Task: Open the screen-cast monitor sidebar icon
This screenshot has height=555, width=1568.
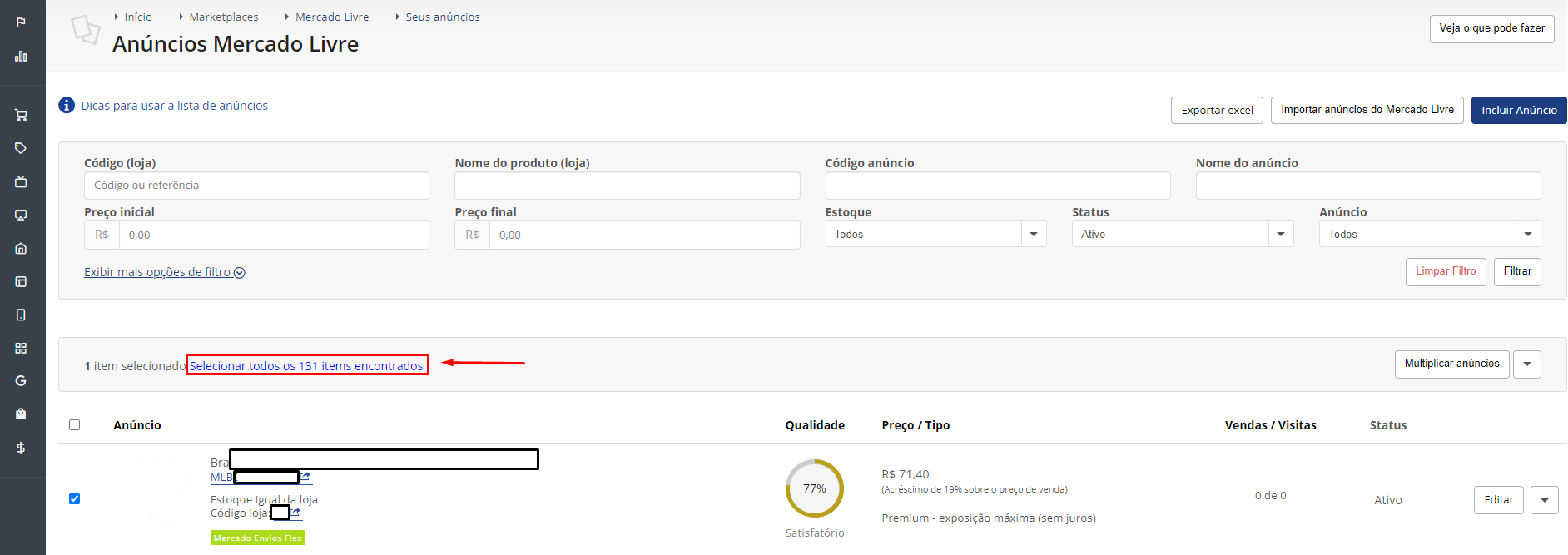Action: [21, 215]
